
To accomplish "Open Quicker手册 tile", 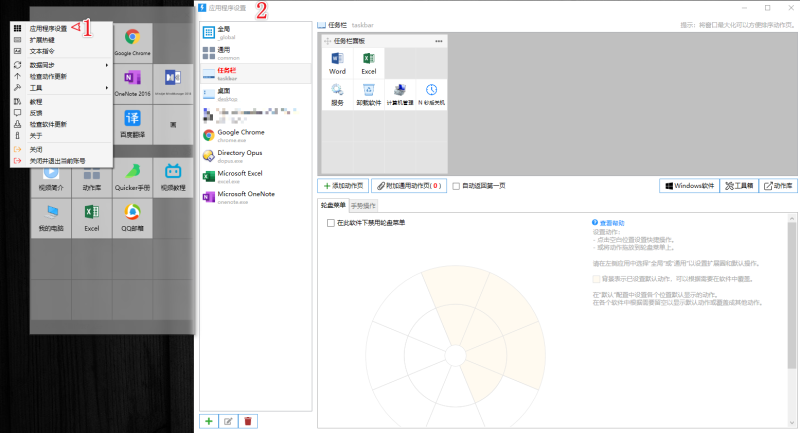I will point(133,177).
